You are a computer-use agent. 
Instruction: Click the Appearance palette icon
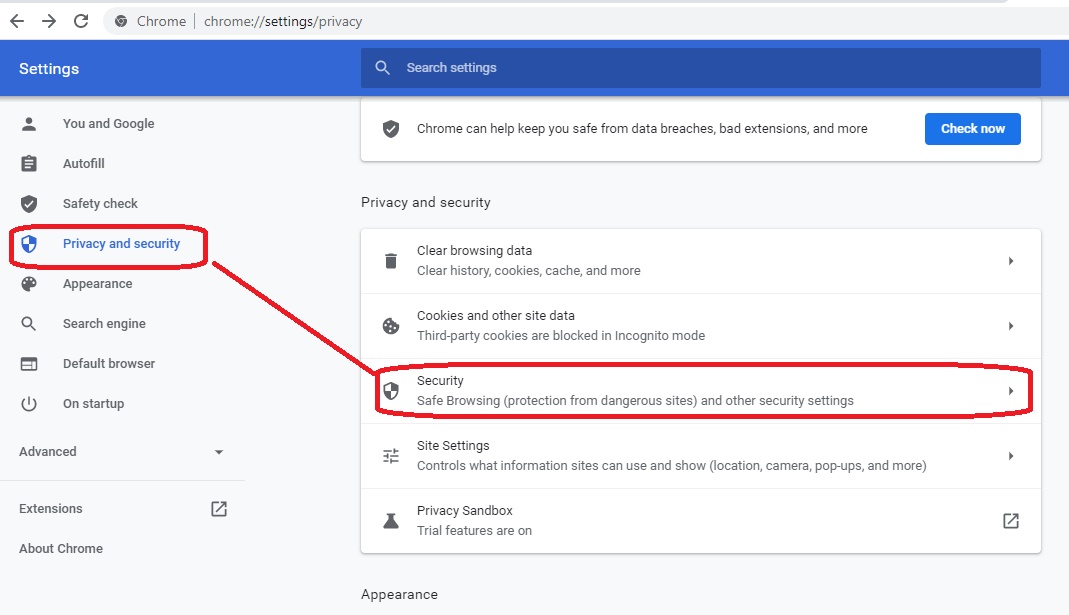click(x=29, y=284)
